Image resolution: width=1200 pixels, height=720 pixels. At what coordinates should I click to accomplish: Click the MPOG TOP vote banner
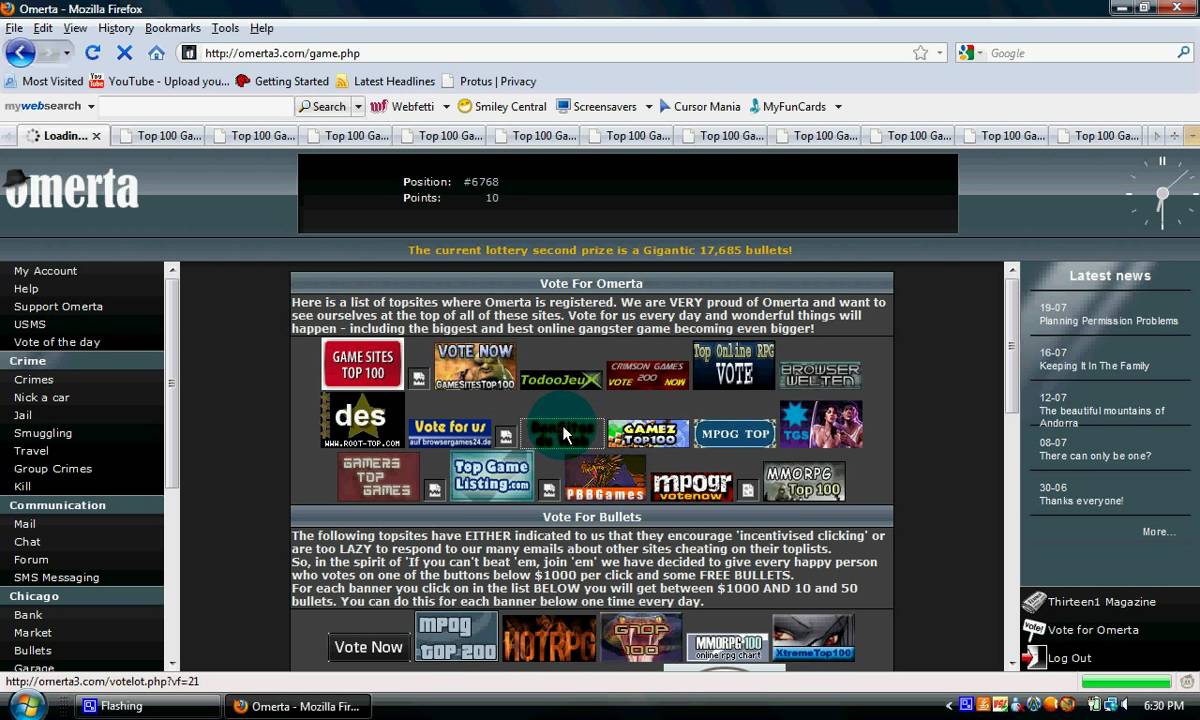[x=735, y=433]
